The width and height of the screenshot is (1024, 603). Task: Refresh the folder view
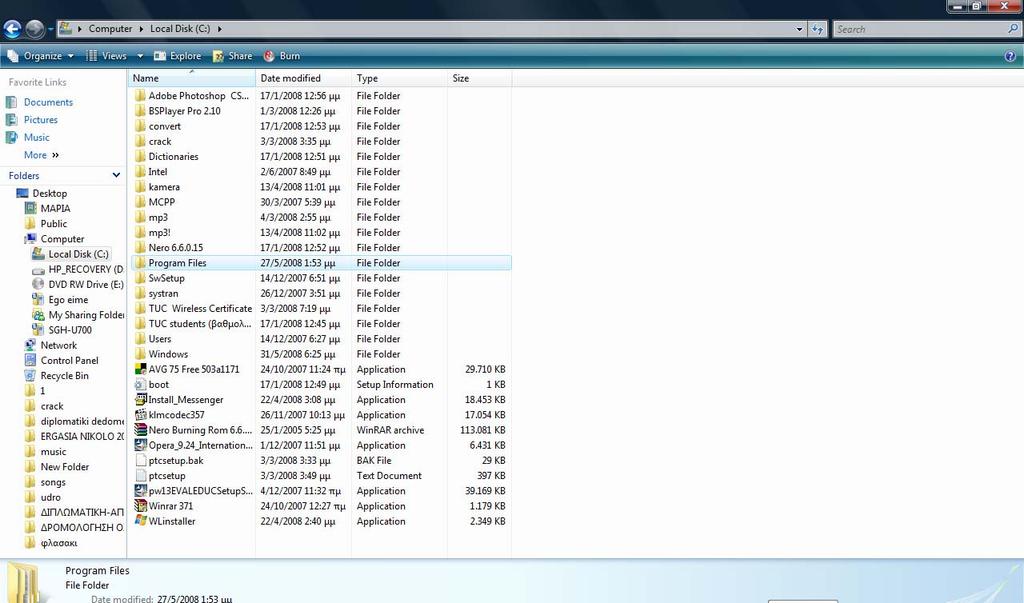[x=817, y=29]
